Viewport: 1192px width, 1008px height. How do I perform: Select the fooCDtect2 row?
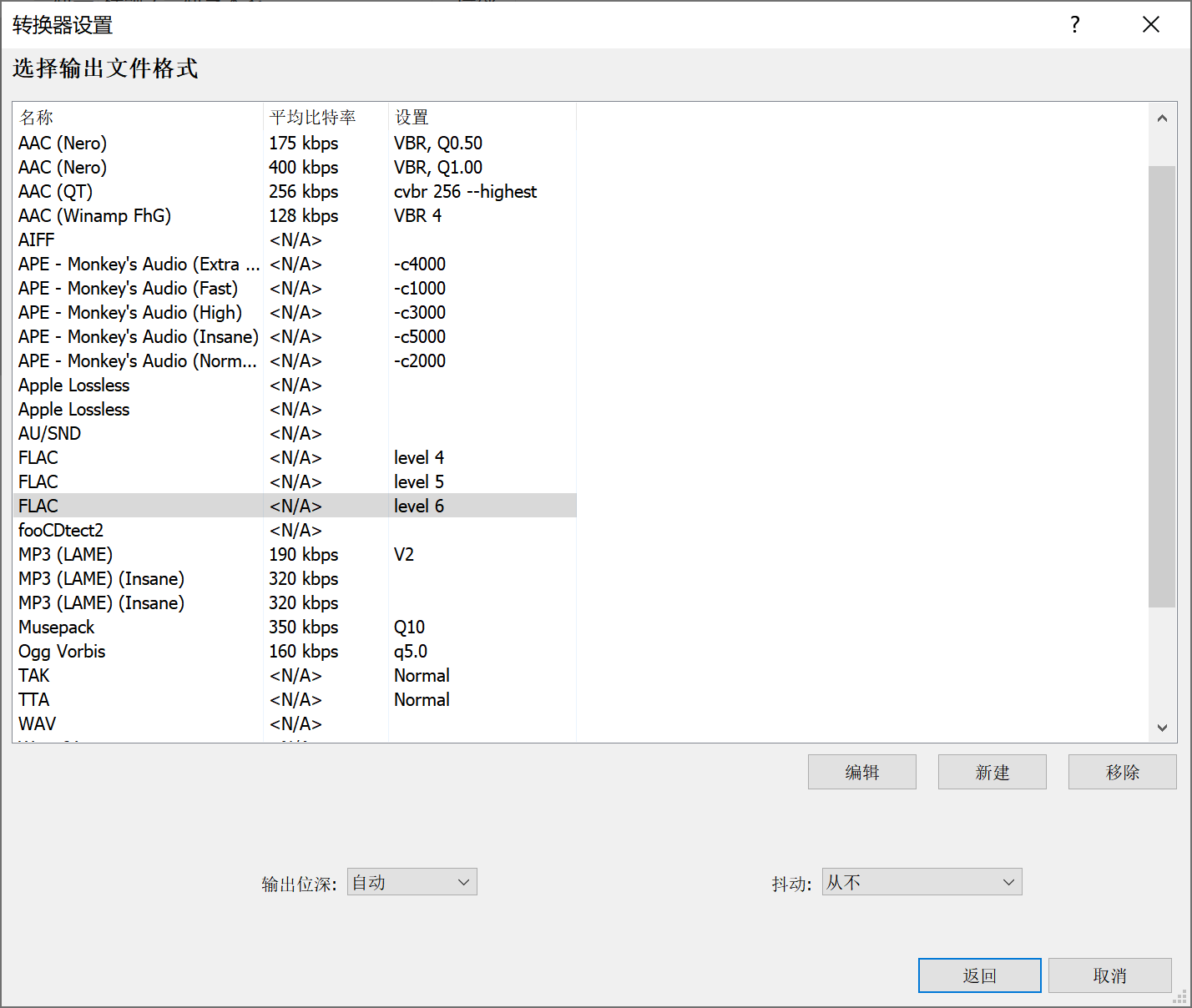[295, 530]
